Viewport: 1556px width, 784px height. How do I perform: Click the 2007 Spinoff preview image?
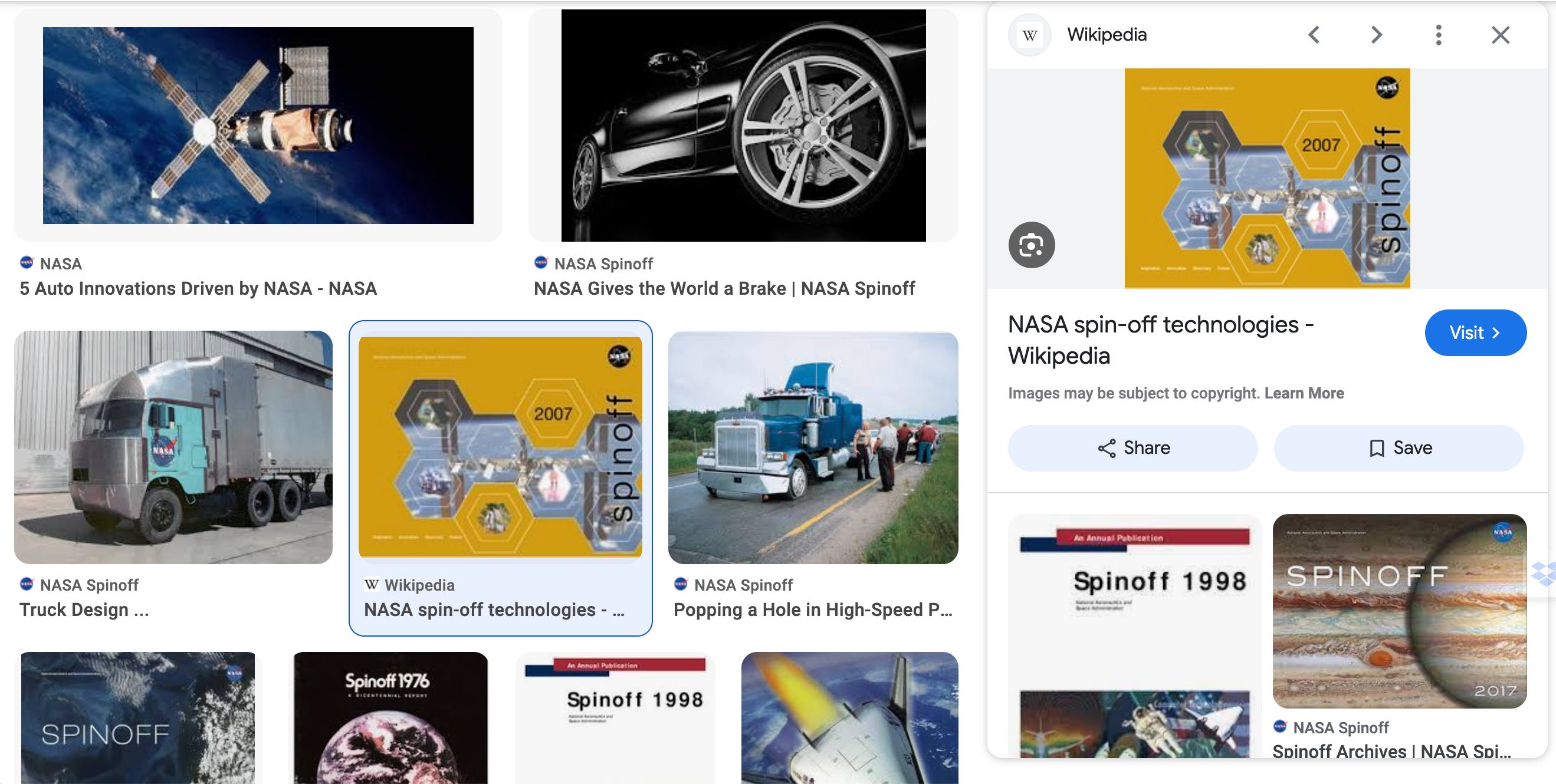(x=1267, y=178)
